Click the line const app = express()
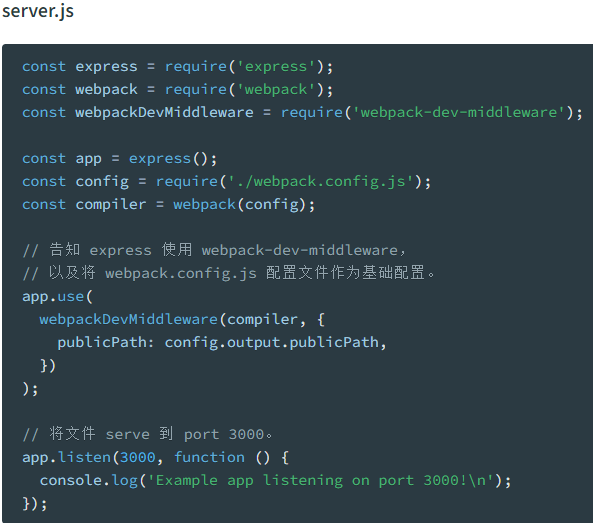Image resolution: width=593 pixels, height=523 pixels. (x=120, y=159)
